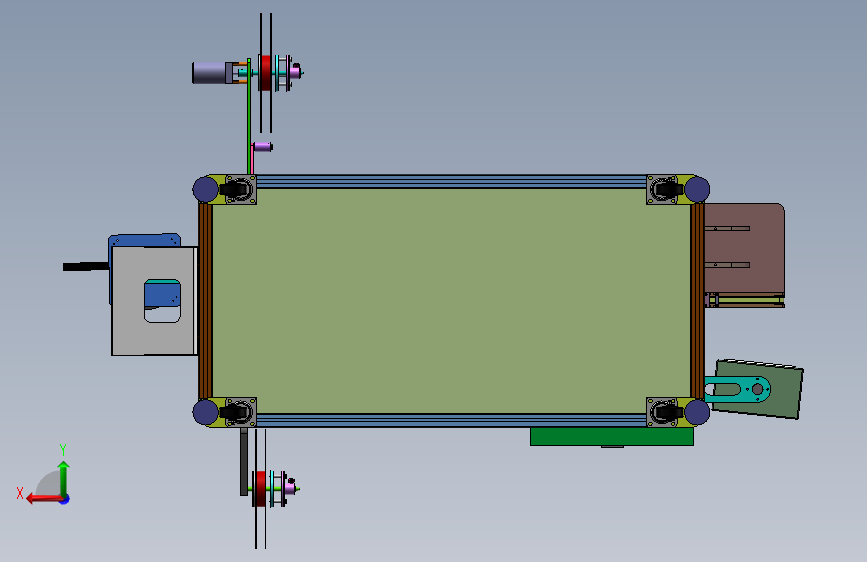Select the gray control box on left
The image size is (867, 562).
pos(154,301)
